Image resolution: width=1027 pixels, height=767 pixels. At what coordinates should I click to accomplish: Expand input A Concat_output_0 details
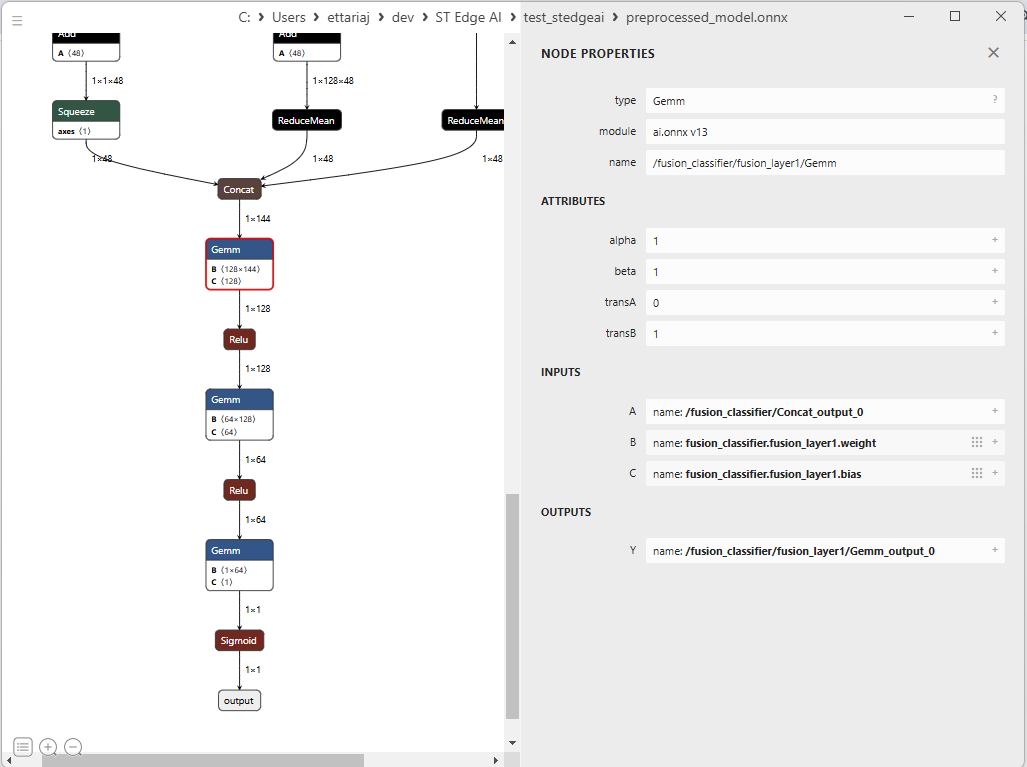pyautogui.click(x=994, y=411)
